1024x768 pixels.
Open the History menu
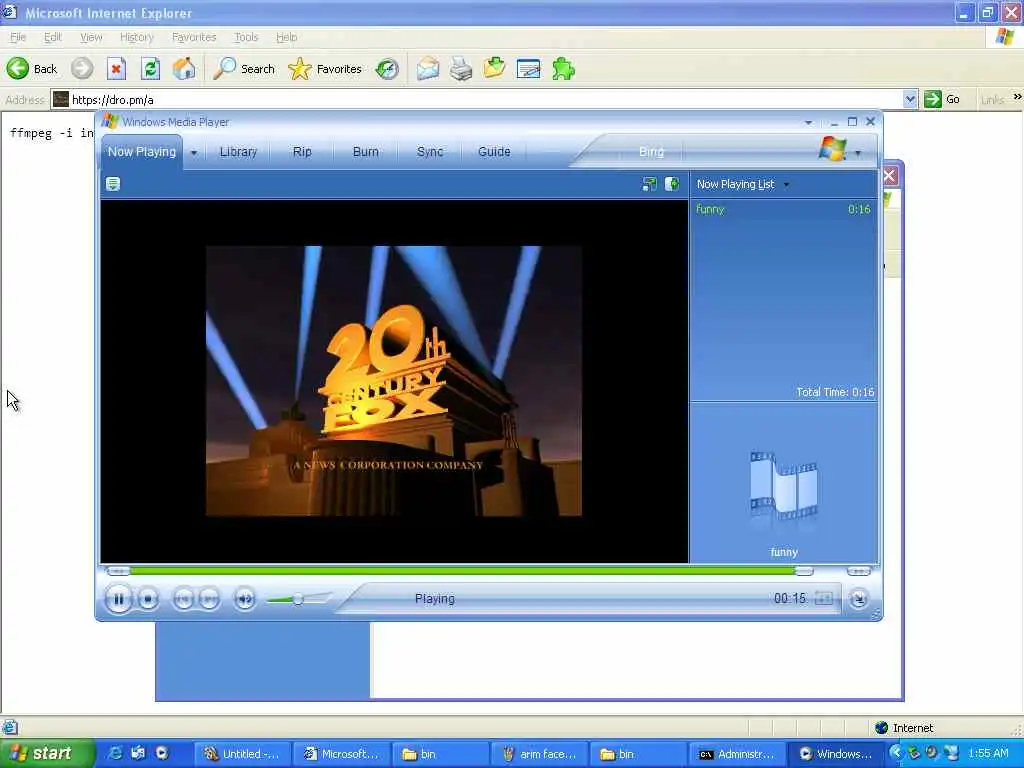pyautogui.click(x=136, y=37)
